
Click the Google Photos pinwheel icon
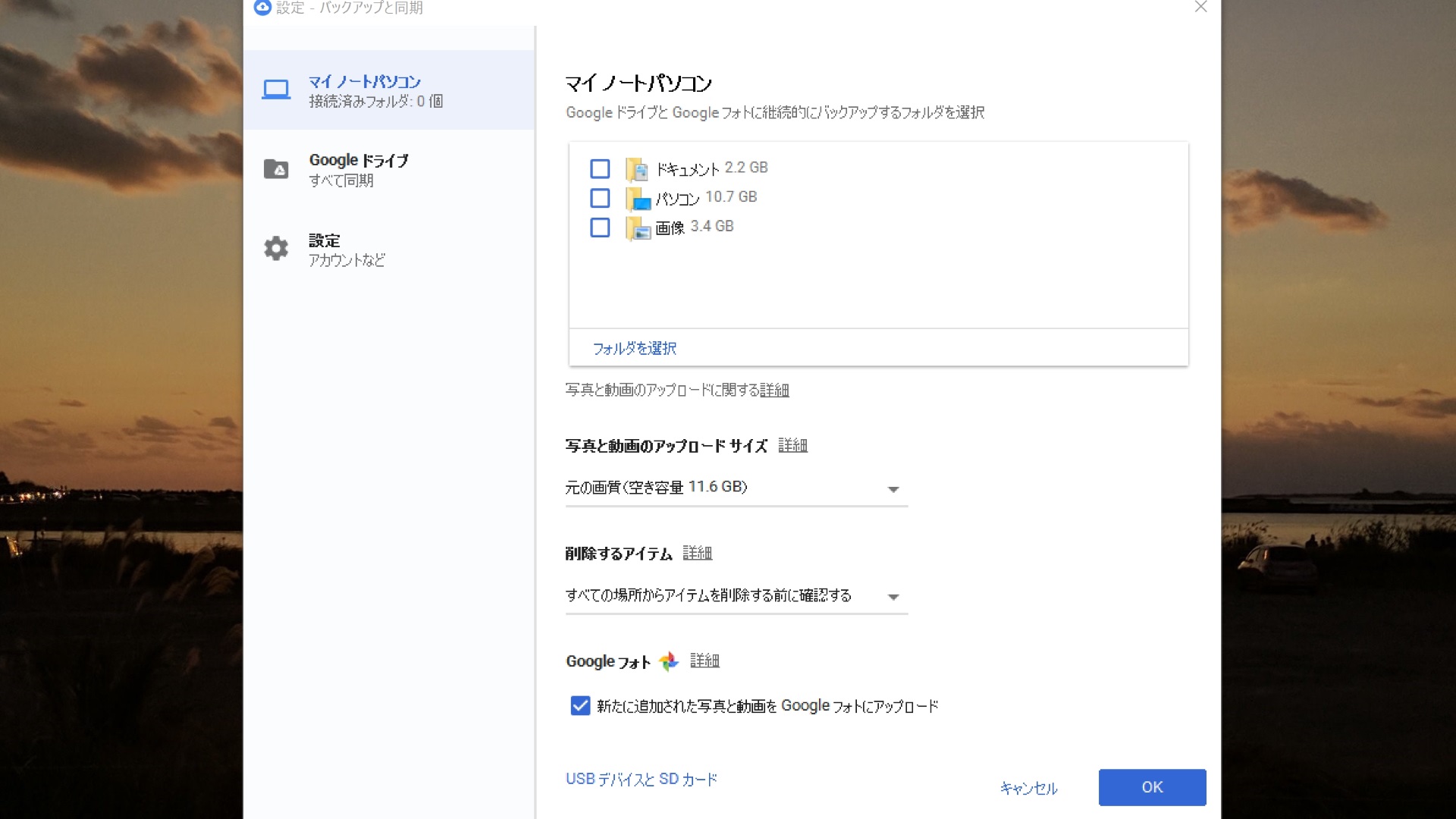(668, 661)
